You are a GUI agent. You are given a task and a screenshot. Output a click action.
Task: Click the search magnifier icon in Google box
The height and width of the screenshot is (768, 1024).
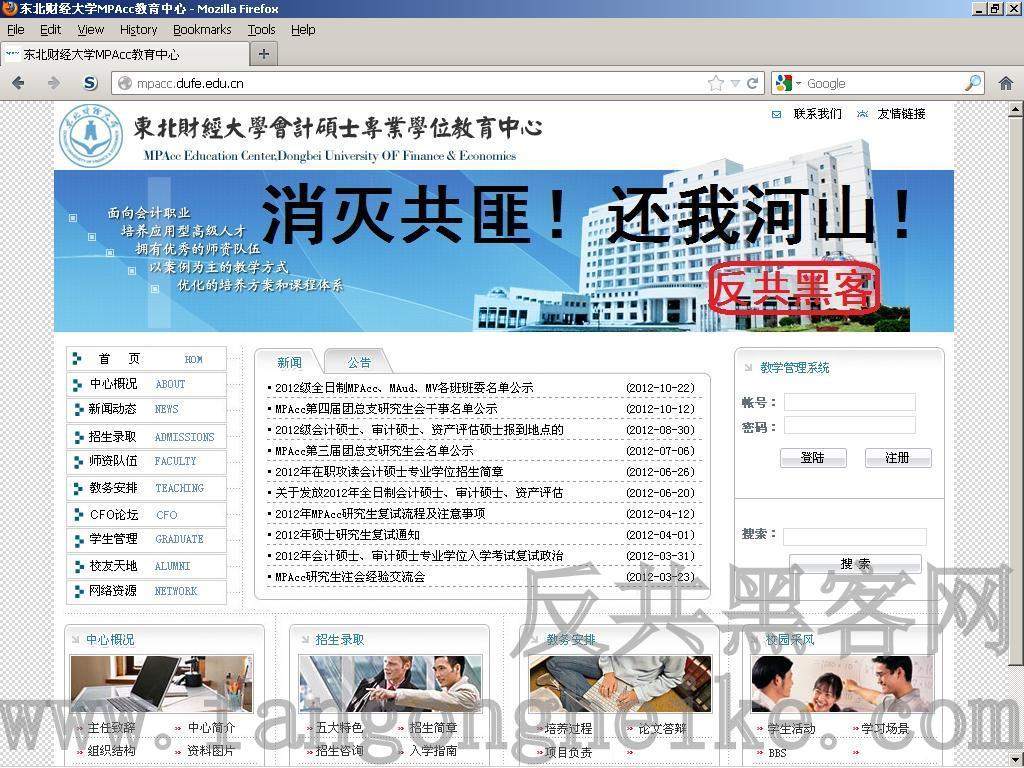point(973,83)
